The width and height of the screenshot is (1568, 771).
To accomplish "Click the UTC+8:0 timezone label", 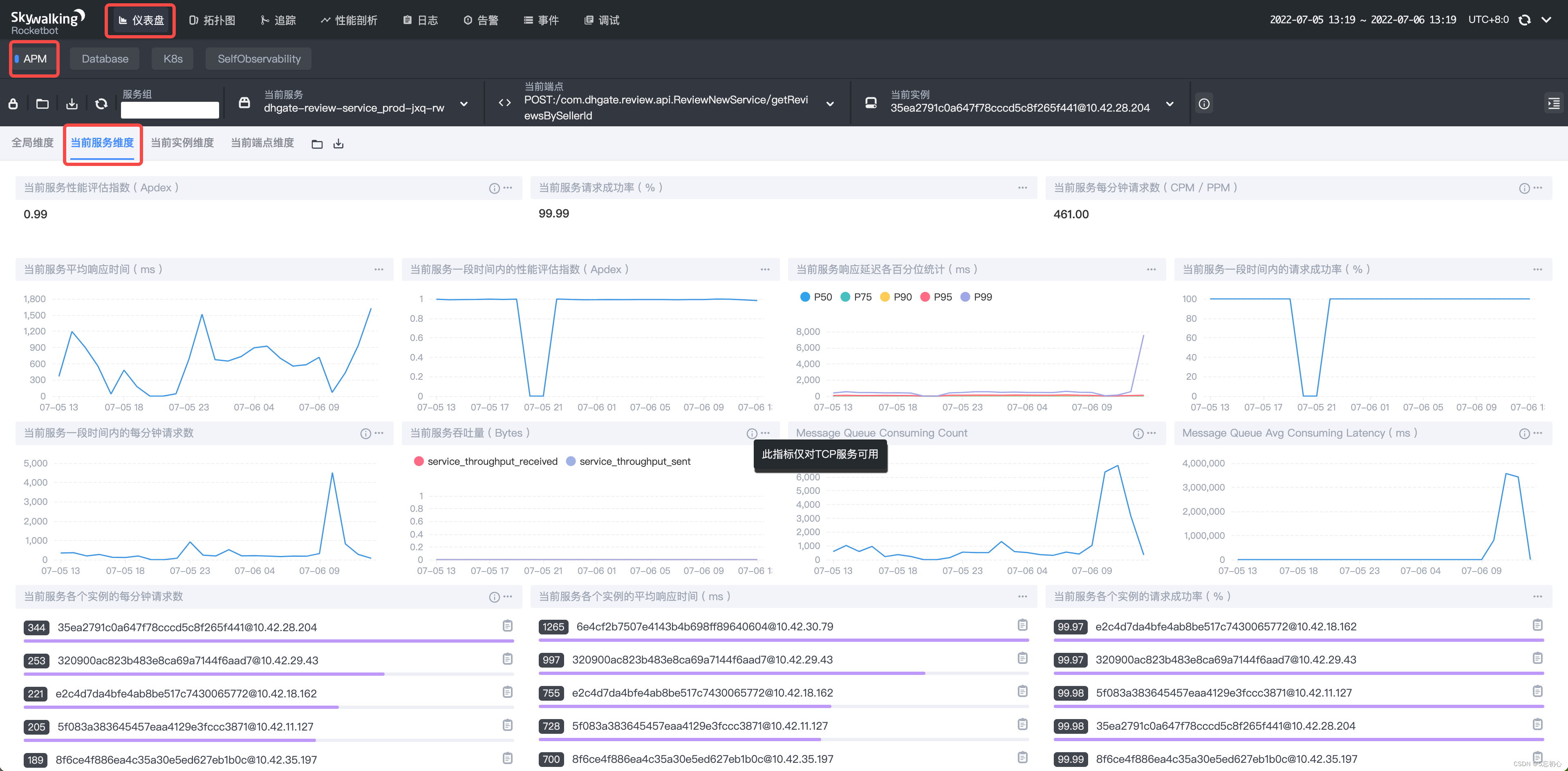I will pos(1488,20).
